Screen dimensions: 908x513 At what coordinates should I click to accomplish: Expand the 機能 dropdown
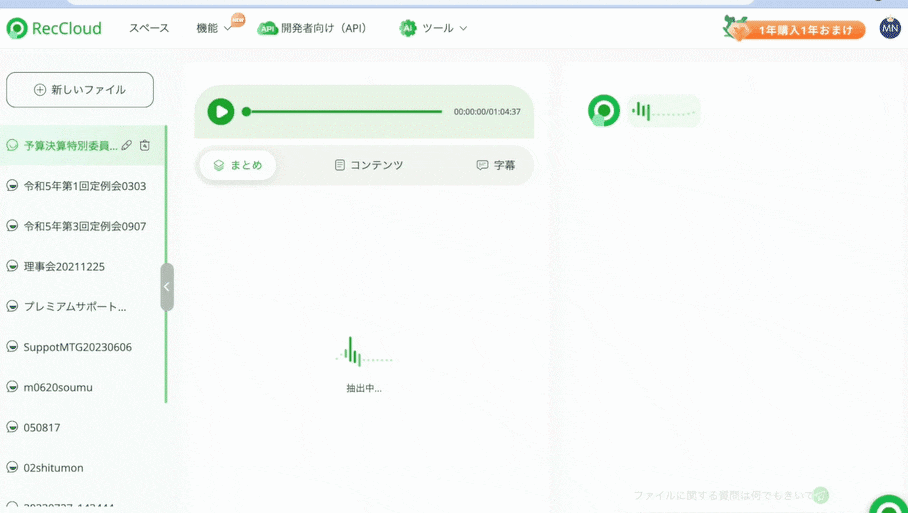click(214, 28)
